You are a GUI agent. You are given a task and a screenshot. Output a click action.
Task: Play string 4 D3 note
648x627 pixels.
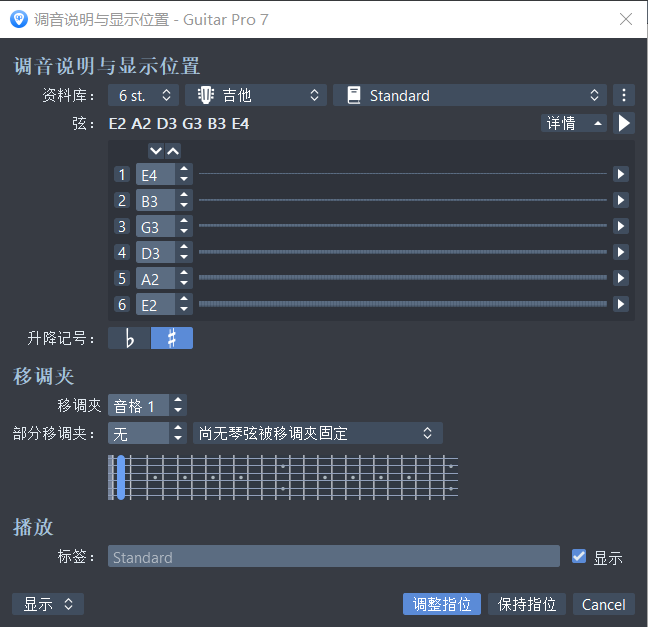click(621, 252)
